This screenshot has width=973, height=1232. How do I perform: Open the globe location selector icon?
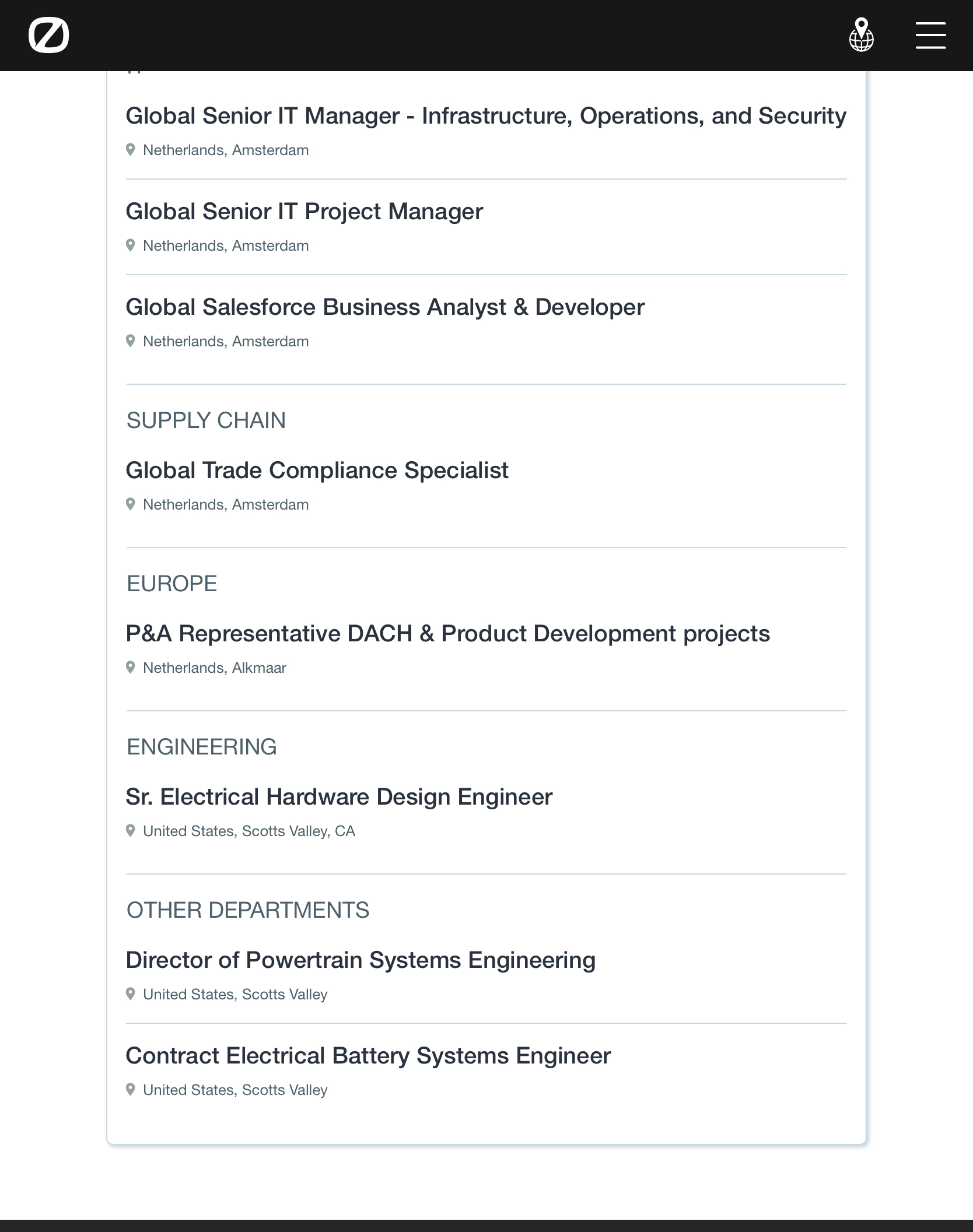[861, 35]
